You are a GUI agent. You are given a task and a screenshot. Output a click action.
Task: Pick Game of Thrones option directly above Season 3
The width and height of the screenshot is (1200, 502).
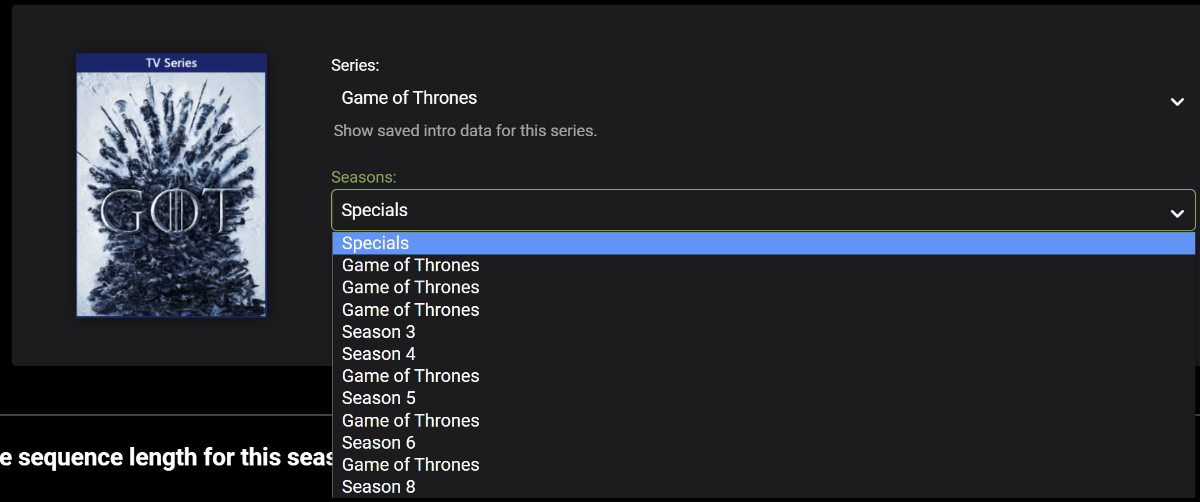pos(410,310)
